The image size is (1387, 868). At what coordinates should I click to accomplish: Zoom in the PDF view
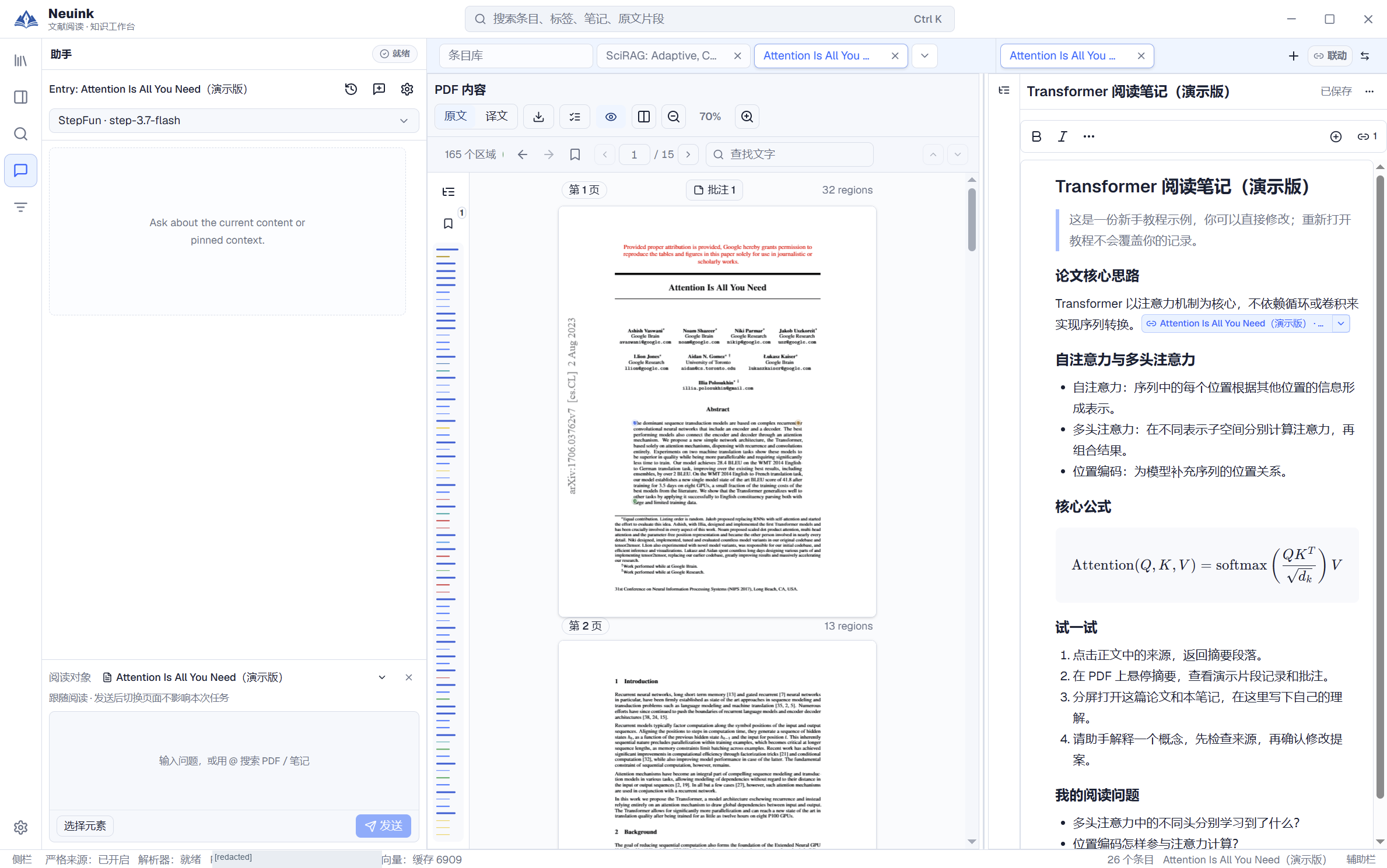pos(747,117)
